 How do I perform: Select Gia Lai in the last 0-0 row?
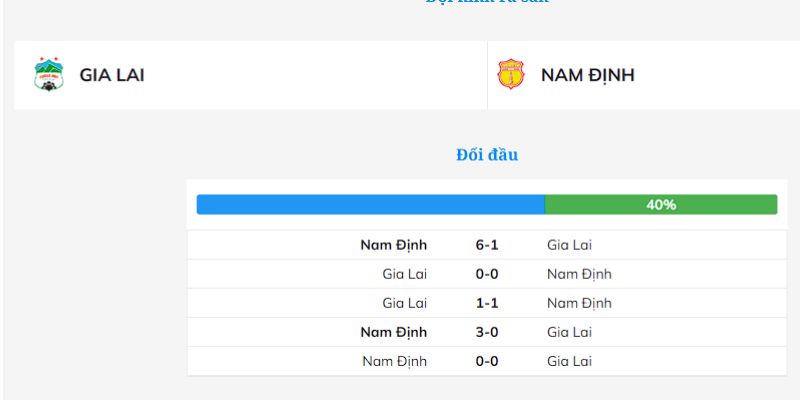570,361
